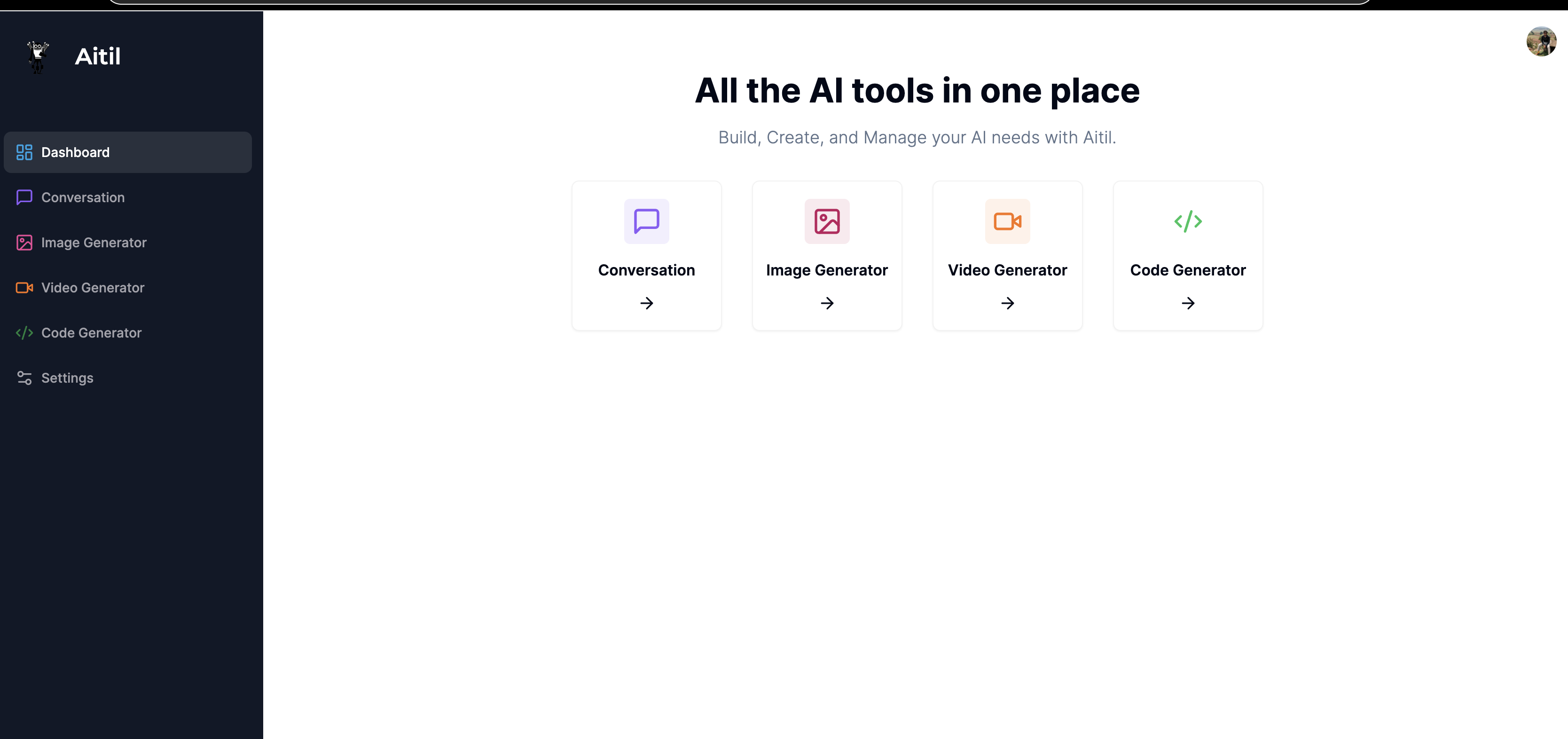Open Video Generator from sidebar menu
This screenshot has height=739, width=1568.
click(93, 287)
